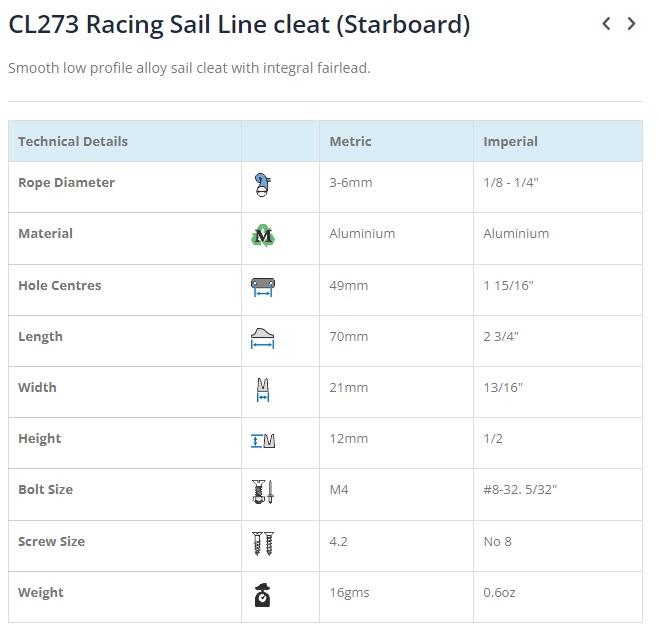
Task: Select the 3-6mm rope diameter value
Action: click(x=351, y=183)
